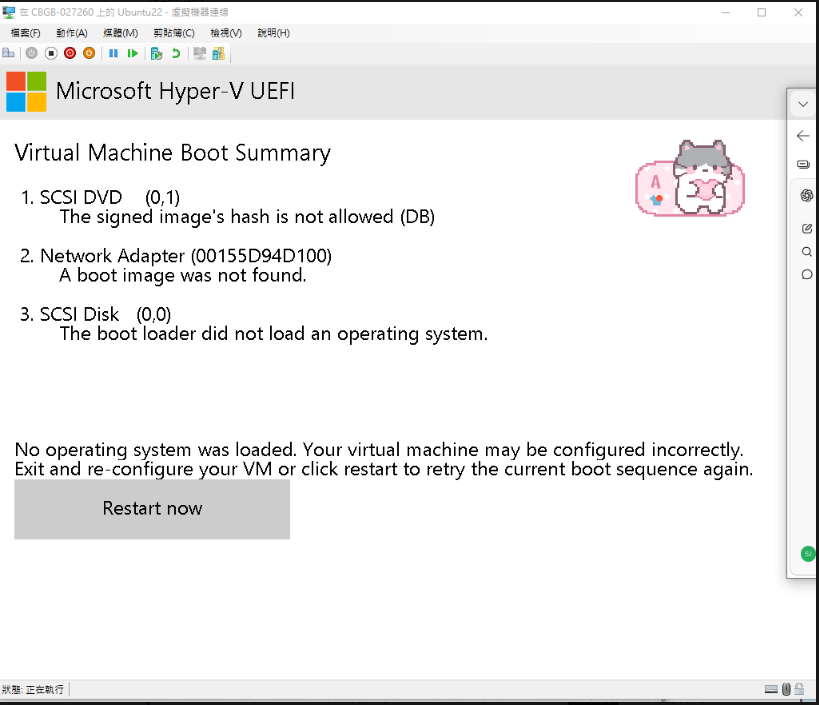Open the 剪貼簿(C) menu
This screenshot has width=819, height=705.
tap(174, 33)
